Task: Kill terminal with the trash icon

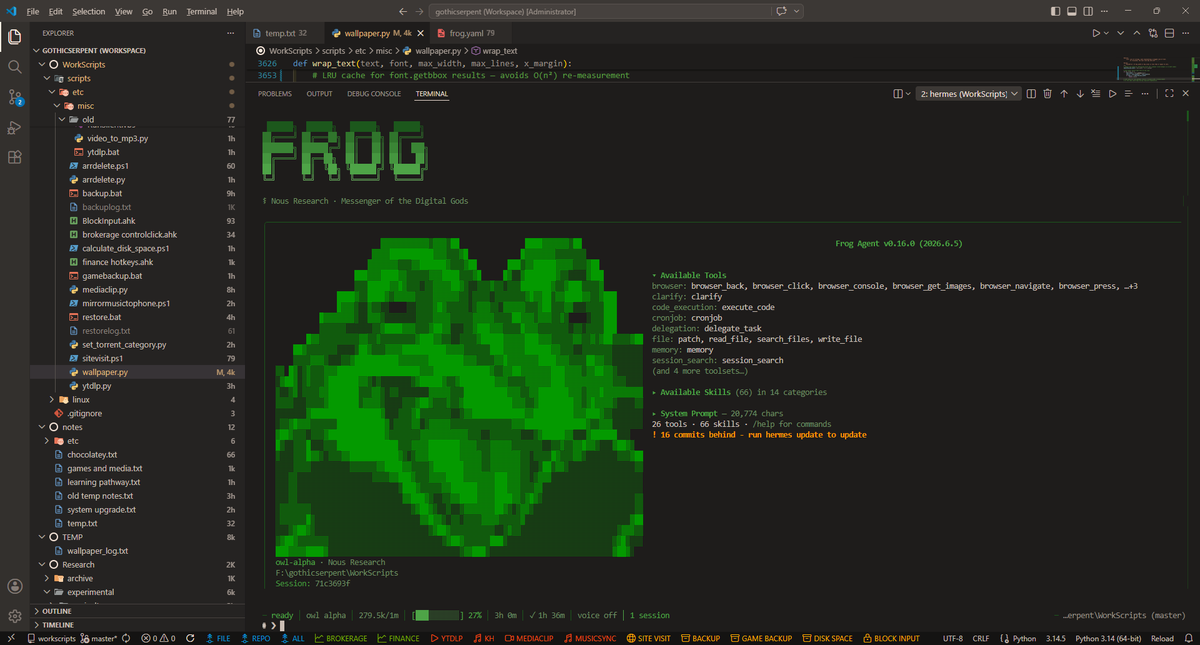Action: [x=1047, y=94]
